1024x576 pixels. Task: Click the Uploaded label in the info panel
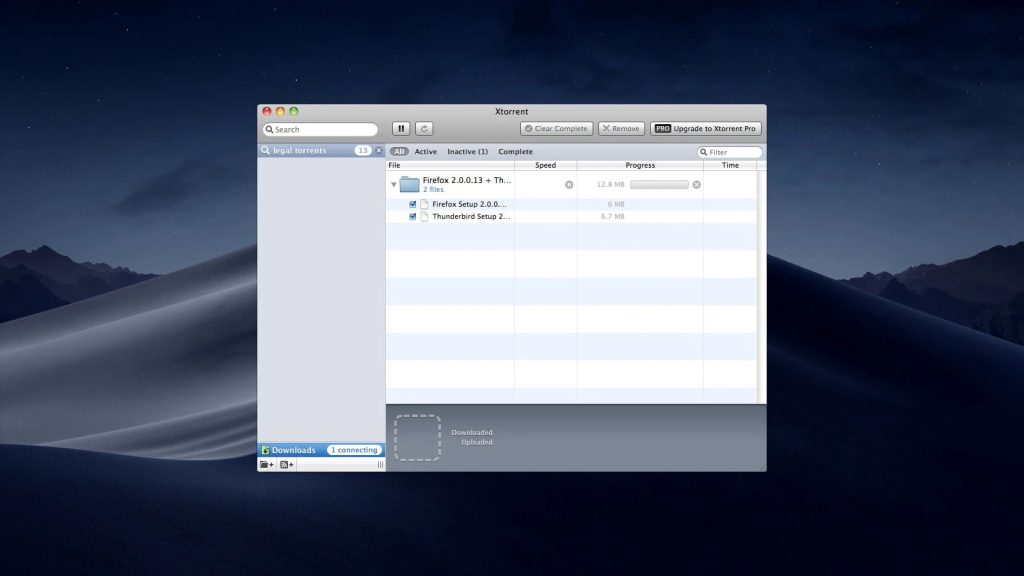477,442
